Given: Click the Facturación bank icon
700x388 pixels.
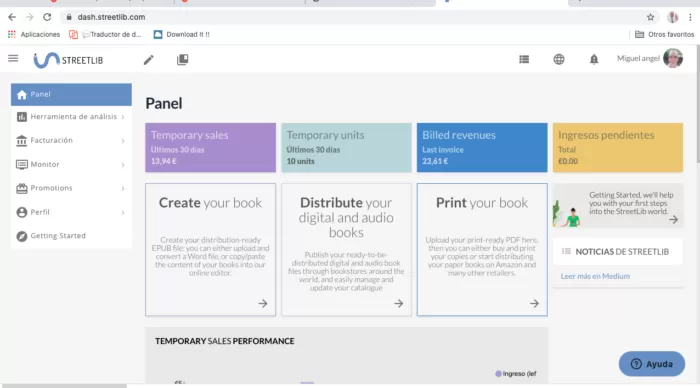Looking at the screenshot, I should (21, 141).
